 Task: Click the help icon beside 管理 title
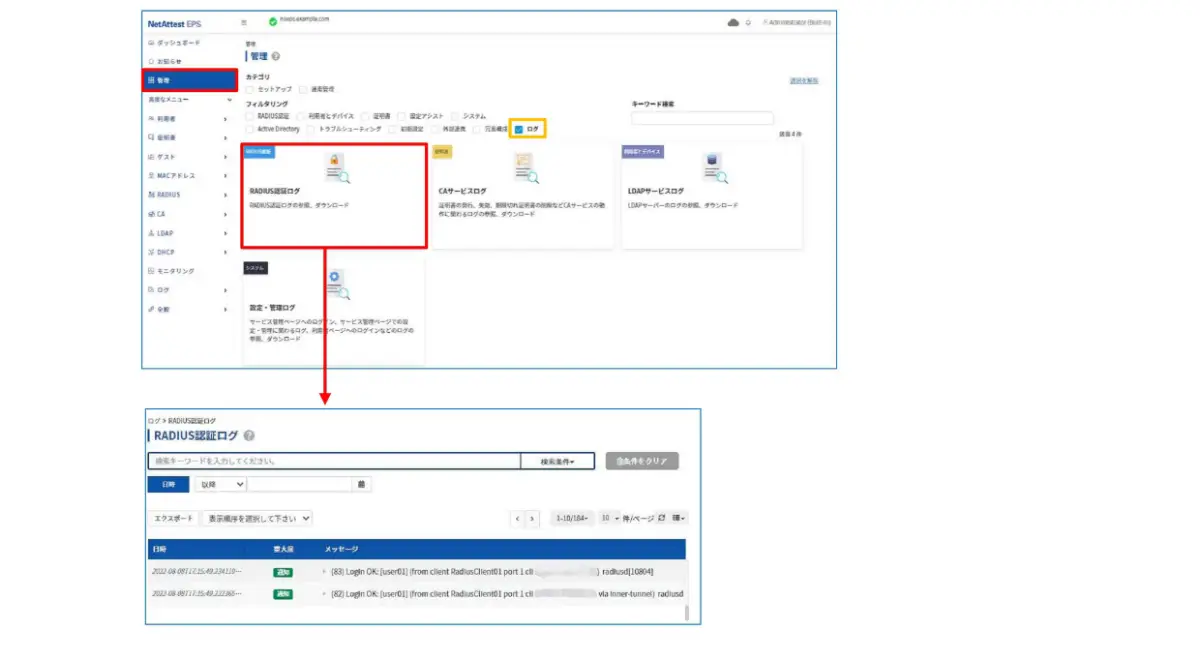pyautogui.click(x=275, y=57)
